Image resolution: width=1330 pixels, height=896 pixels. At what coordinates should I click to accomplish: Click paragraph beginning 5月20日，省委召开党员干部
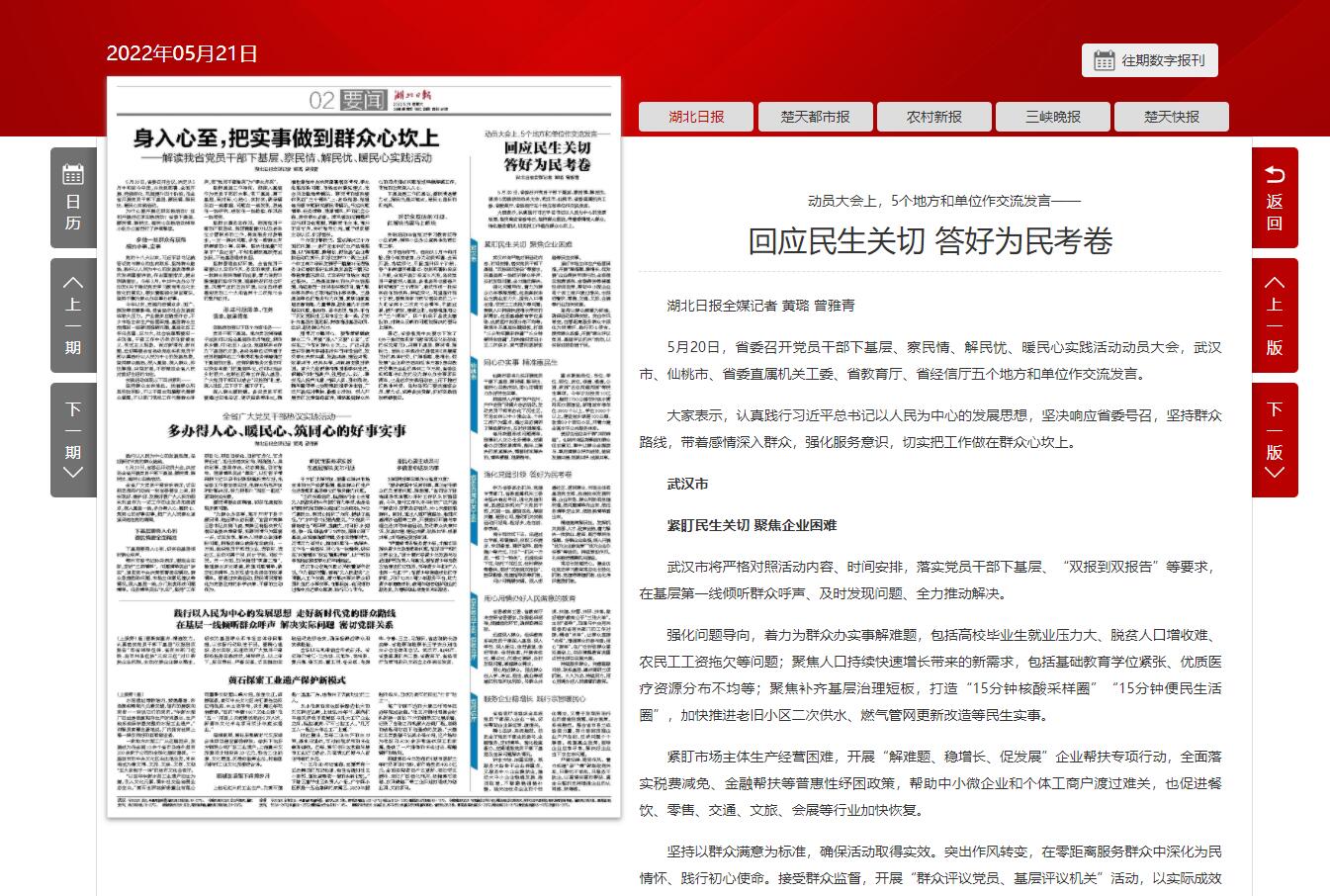click(930, 361)
